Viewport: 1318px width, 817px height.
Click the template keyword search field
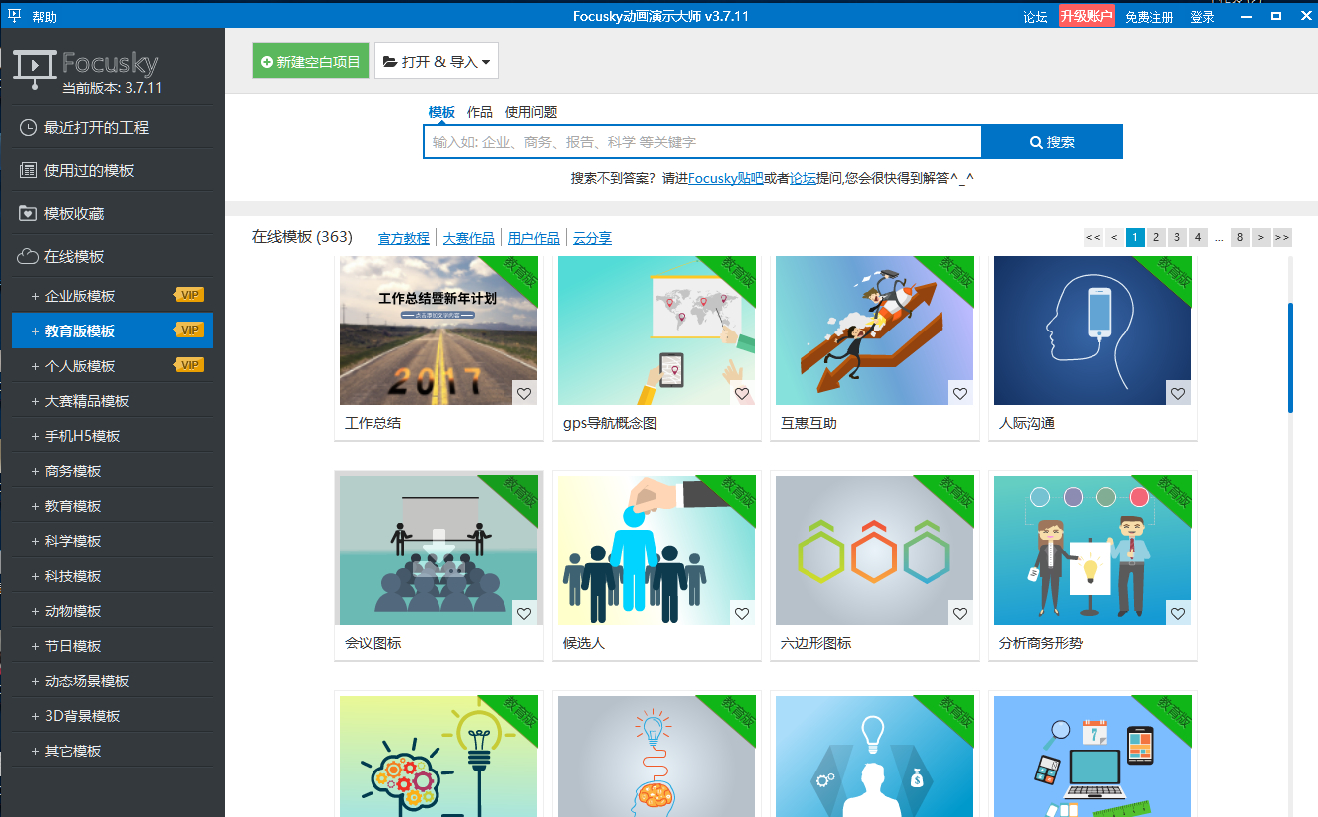click(702, 142)
